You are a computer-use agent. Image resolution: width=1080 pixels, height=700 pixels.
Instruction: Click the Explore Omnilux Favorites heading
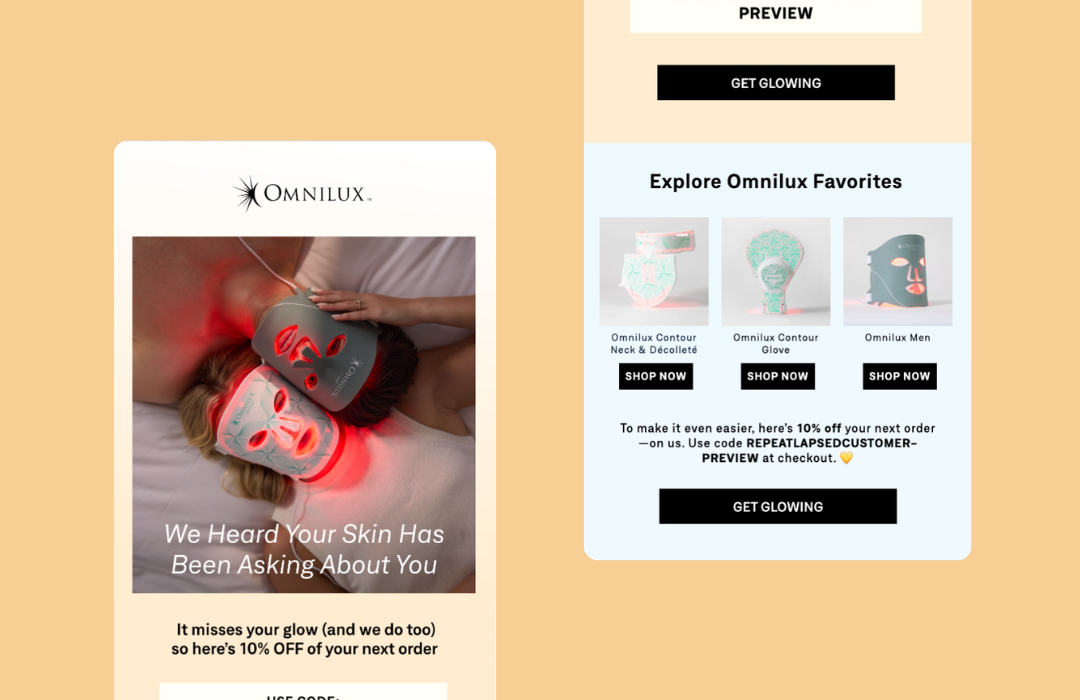[776, 181]
